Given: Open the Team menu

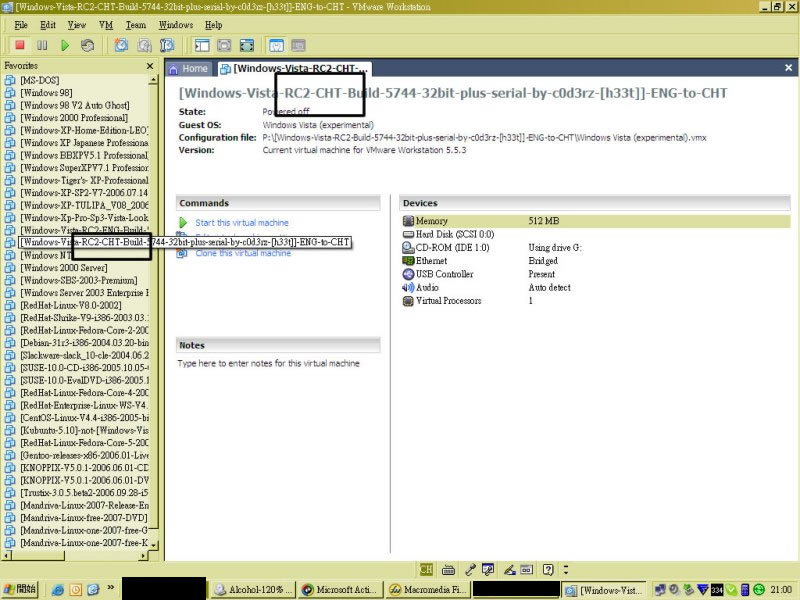Looking at the screenshot, I should 136,25.
